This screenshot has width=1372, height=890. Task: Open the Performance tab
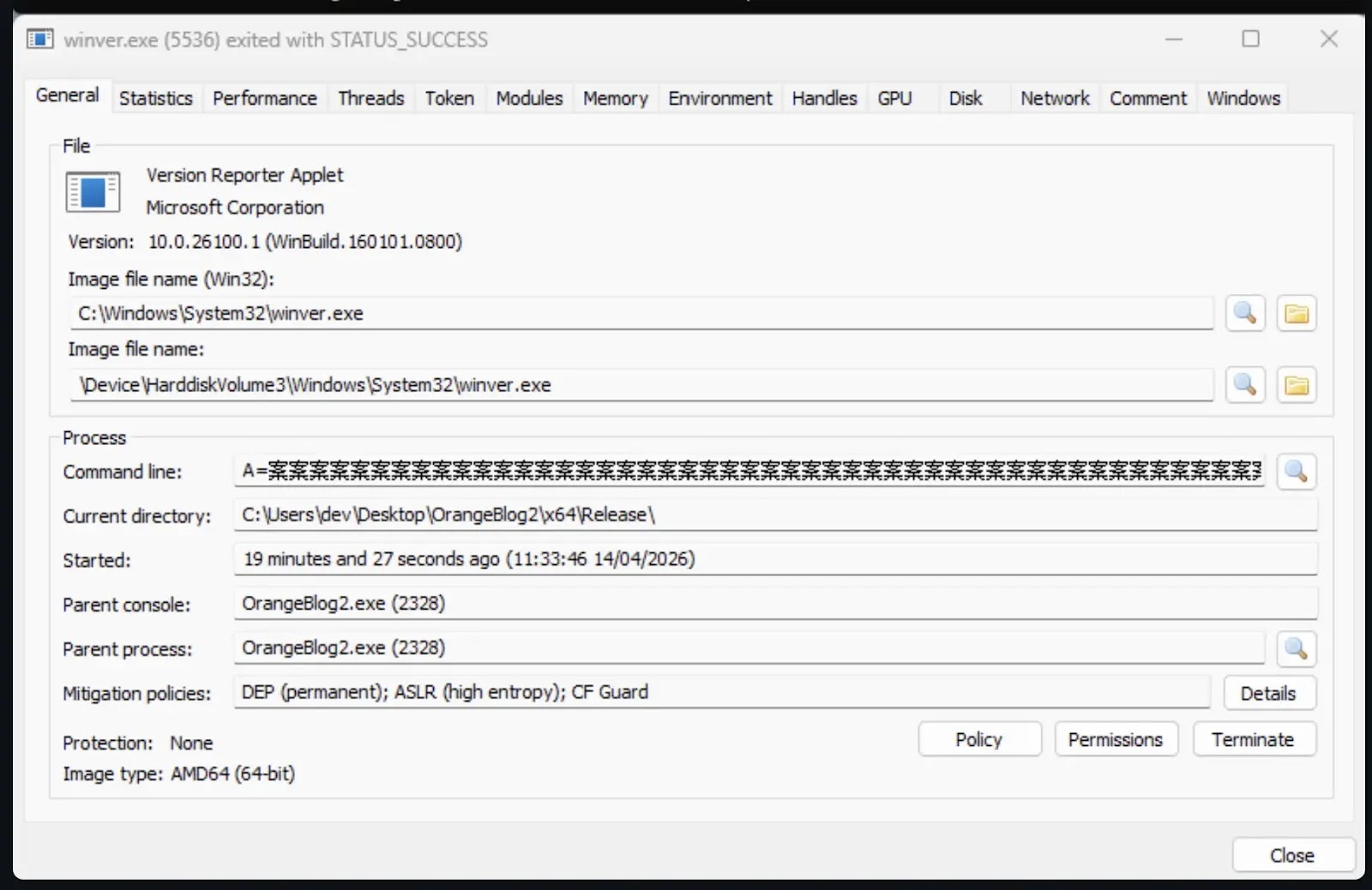(x=265, y=99)
